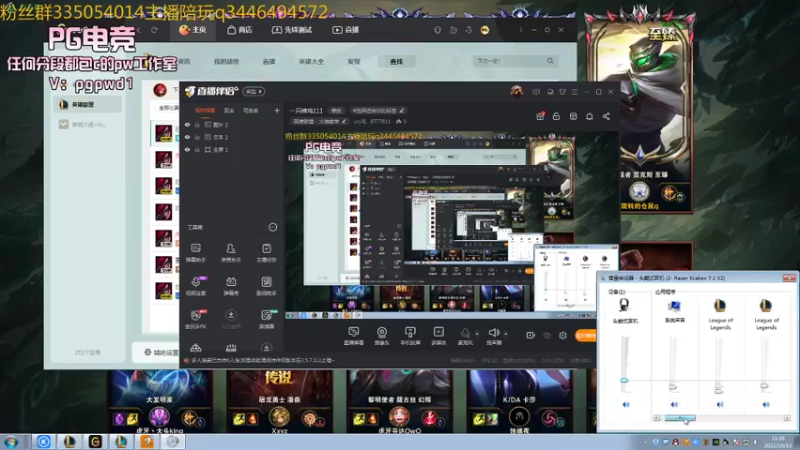Adjust headset device volume slider

pyautogui.click(x=624, y=381)
